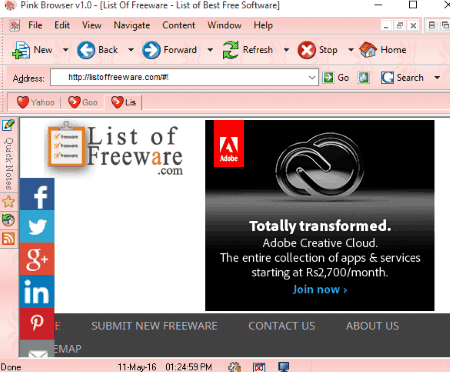The height and width of the screenshot is (372, 450).
Task: Click the Forward arrow icon
Action: click(151, 50)
